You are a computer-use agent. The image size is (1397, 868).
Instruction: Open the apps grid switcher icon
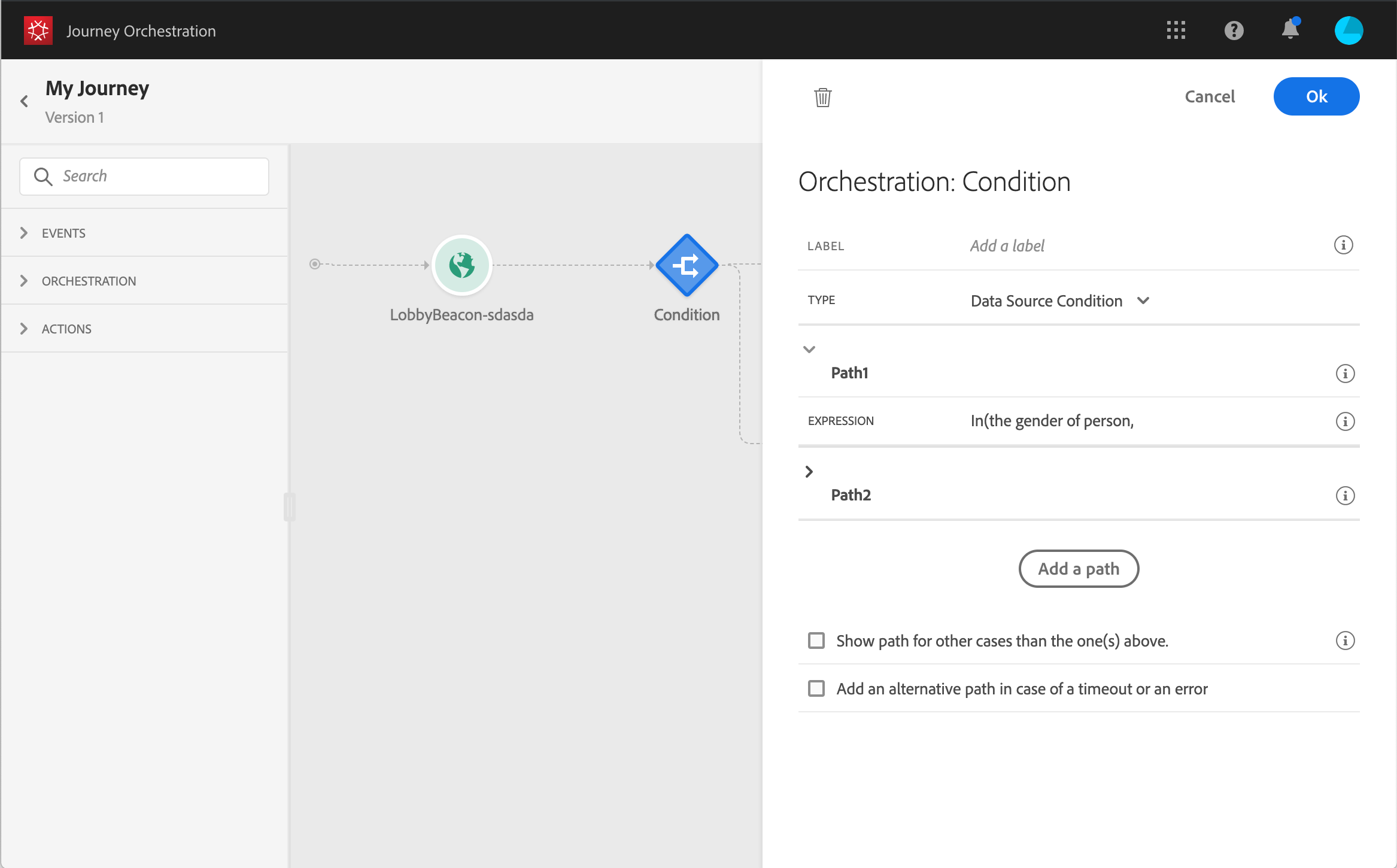[x=1176, y=31]
